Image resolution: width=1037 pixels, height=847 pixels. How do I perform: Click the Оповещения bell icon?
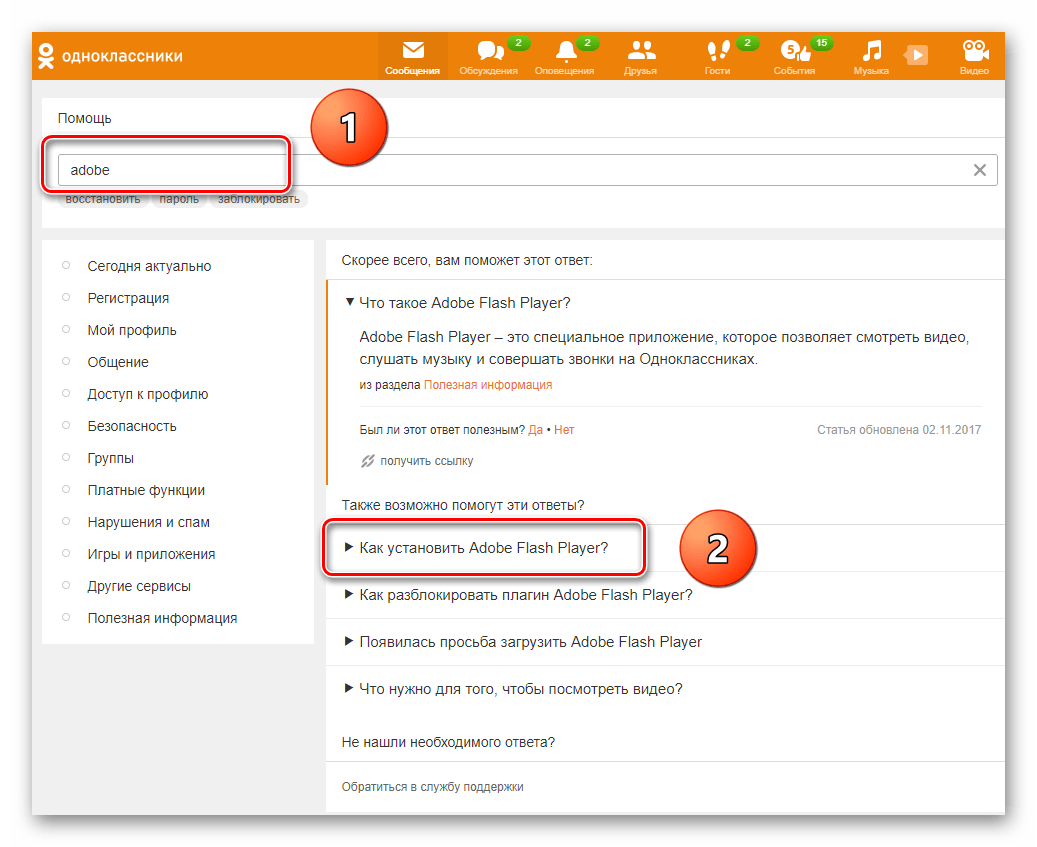coord(565,52)
